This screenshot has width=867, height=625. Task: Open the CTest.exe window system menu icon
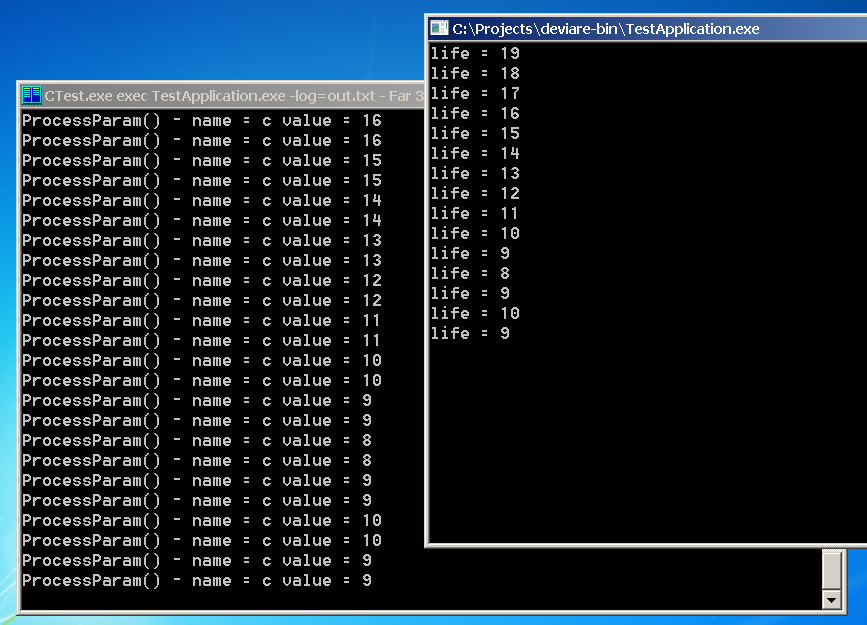(x=31, y=96)
